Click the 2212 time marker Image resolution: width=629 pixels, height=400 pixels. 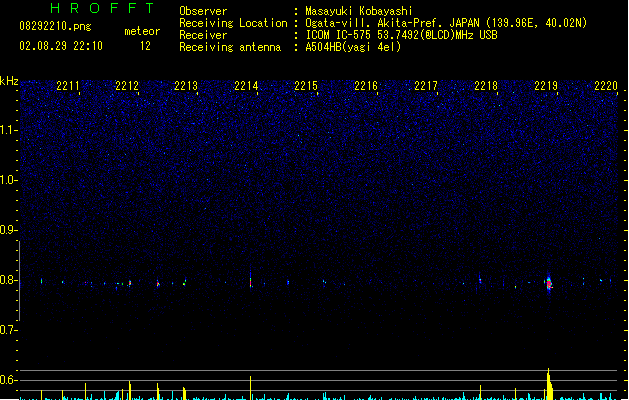pyautogui.click(x=127, y=86)
